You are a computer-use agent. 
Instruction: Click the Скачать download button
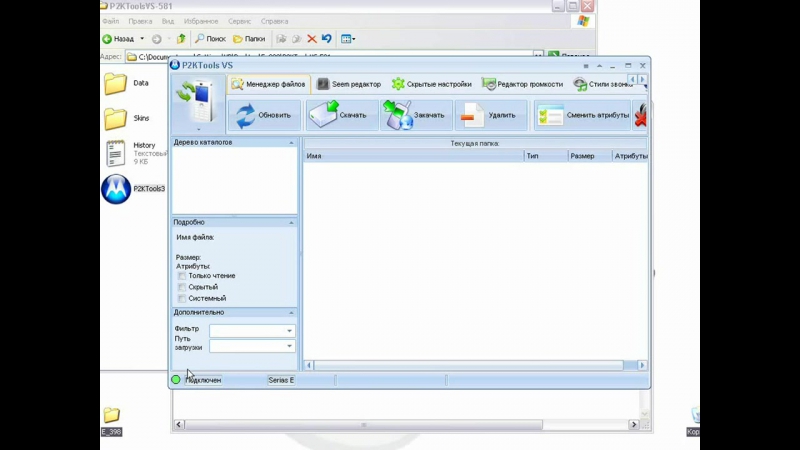[341, 115]
